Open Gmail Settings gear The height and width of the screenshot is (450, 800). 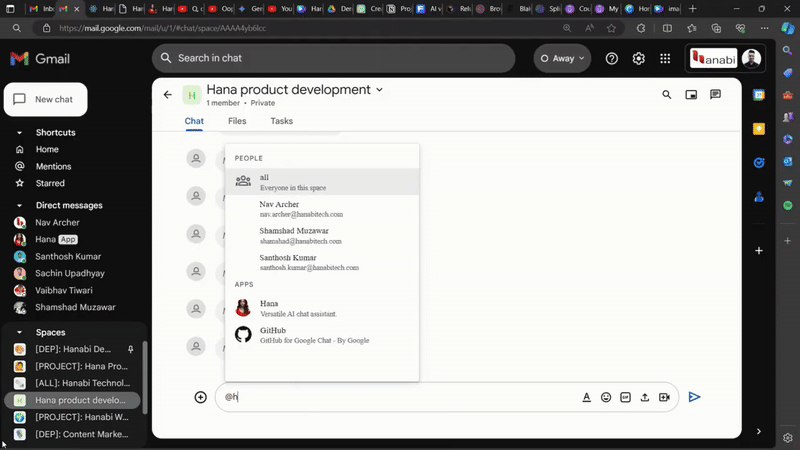[638, 59]
